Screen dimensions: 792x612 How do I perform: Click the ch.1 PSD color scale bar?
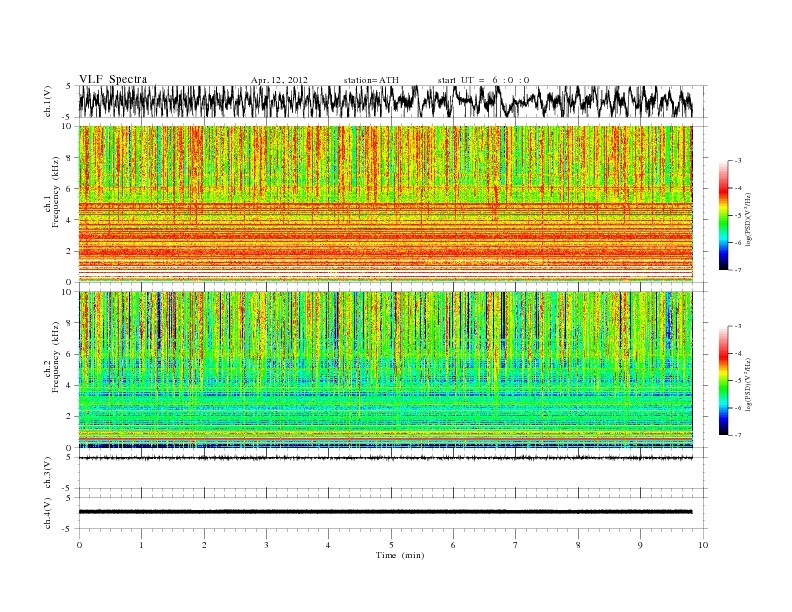(x=724, y=215)
